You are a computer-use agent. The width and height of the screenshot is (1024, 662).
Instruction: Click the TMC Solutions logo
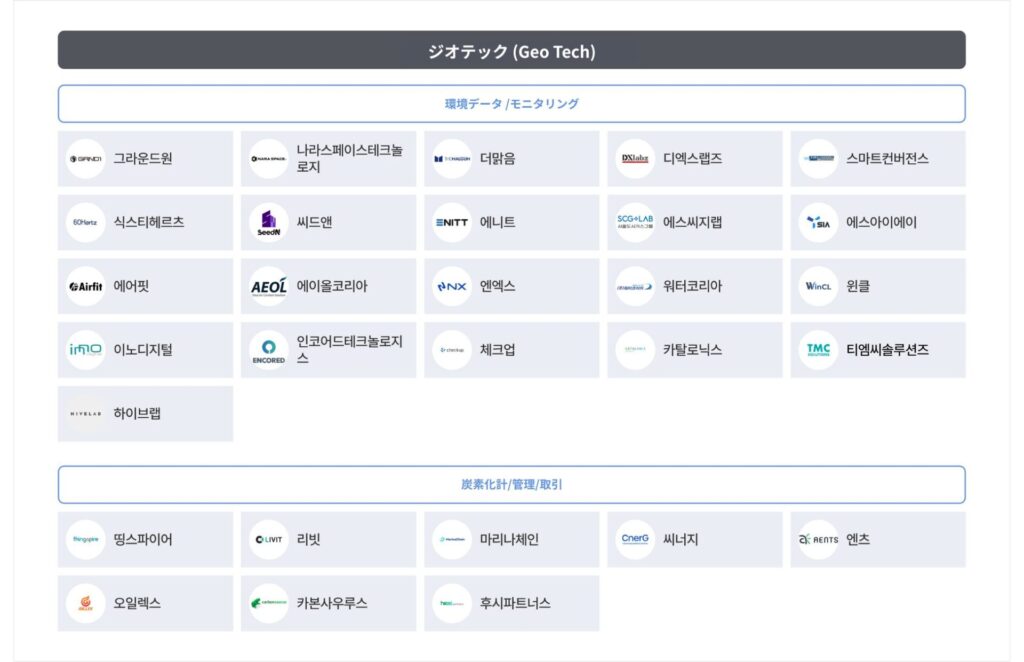tap(818, 349)
